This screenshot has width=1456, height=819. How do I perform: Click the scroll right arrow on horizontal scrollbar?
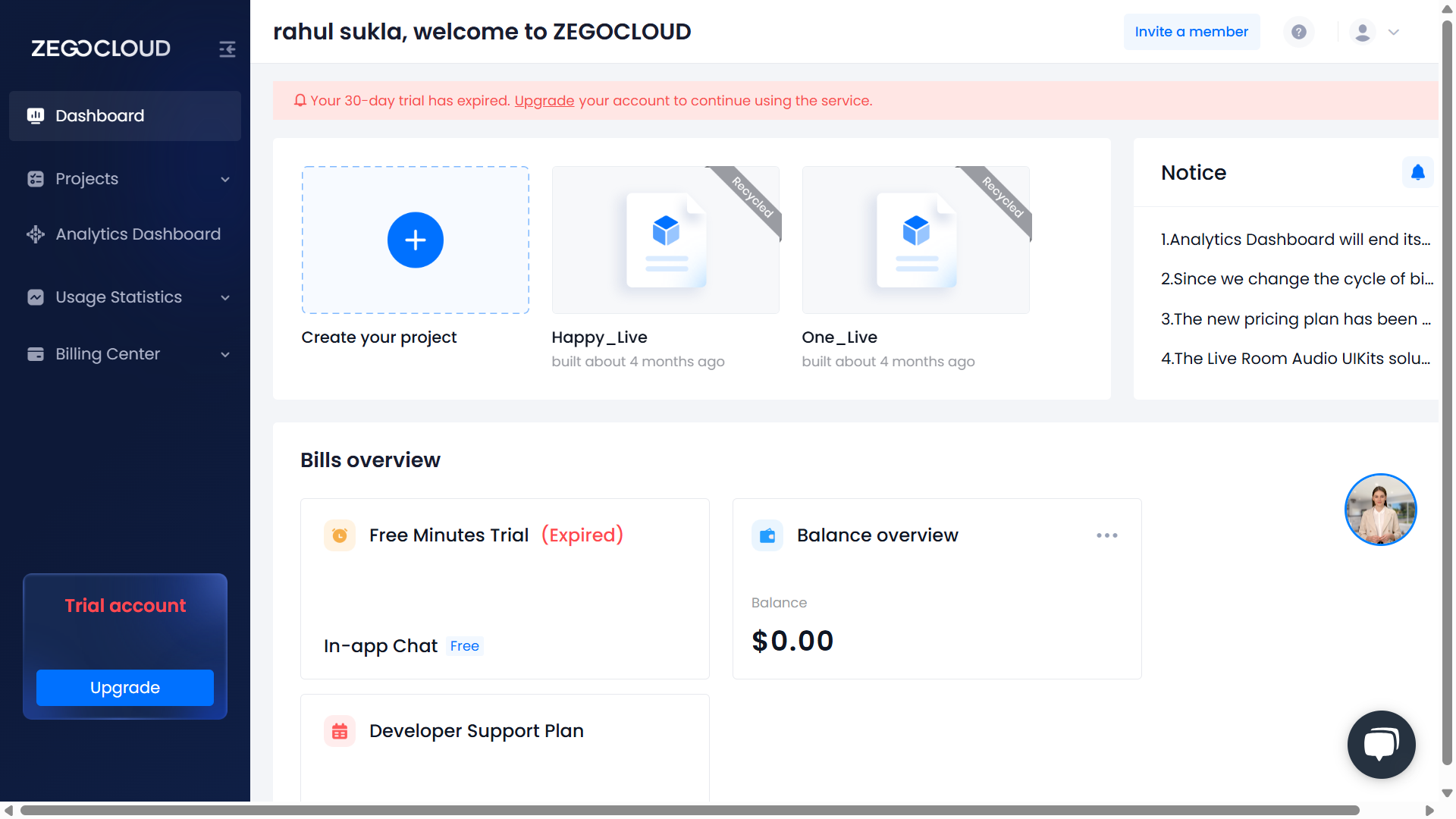tap(1429, 811)
